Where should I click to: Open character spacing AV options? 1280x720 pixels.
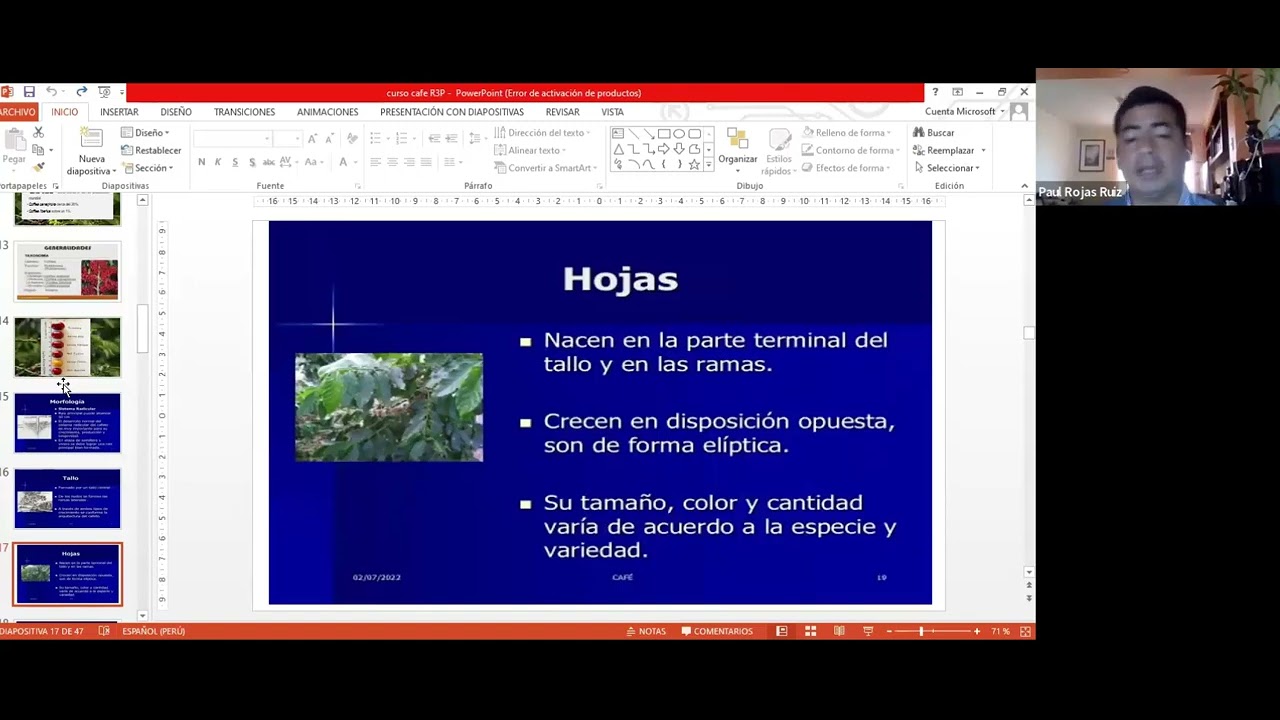tap(288, 162)
